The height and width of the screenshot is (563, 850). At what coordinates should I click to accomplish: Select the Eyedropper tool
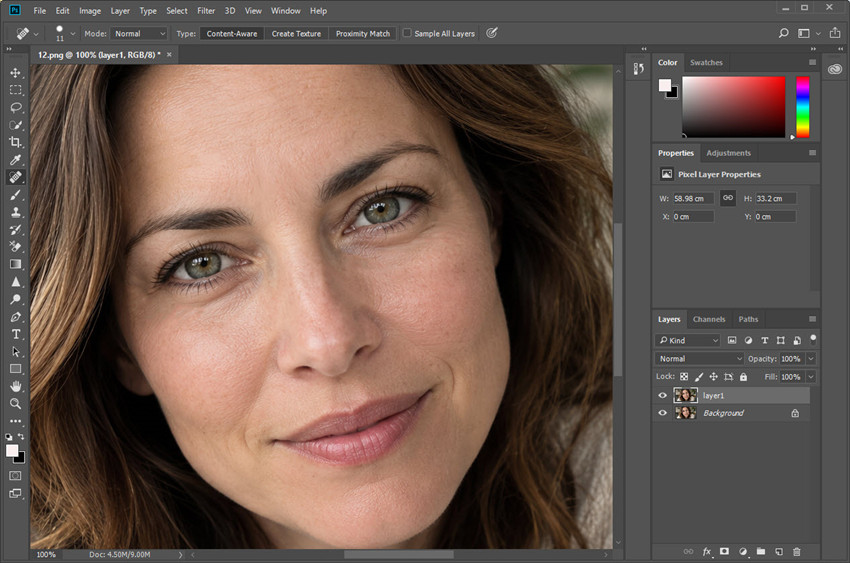coord(15,159)
